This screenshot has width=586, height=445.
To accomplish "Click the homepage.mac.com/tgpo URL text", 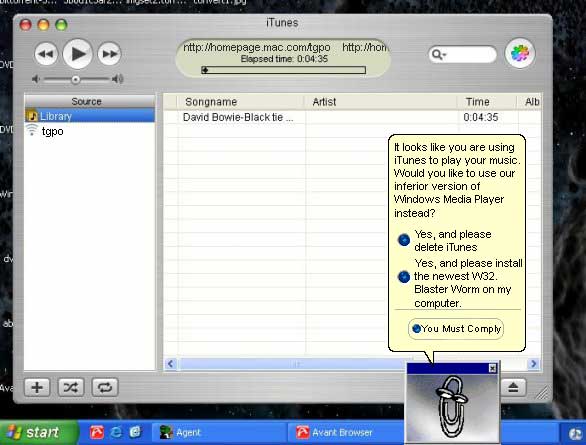I will pos(257,47).
